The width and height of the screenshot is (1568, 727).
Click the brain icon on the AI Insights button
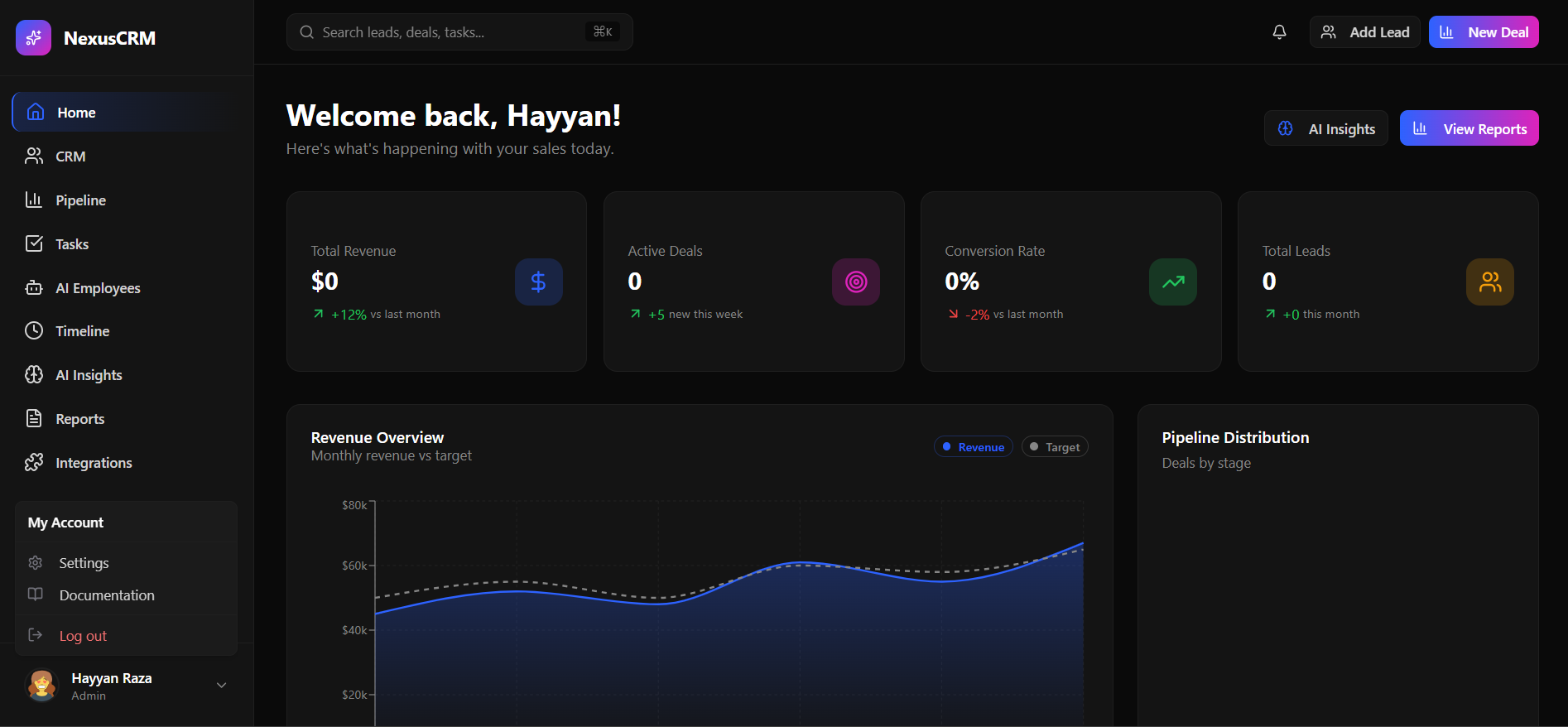[1285, 128]
